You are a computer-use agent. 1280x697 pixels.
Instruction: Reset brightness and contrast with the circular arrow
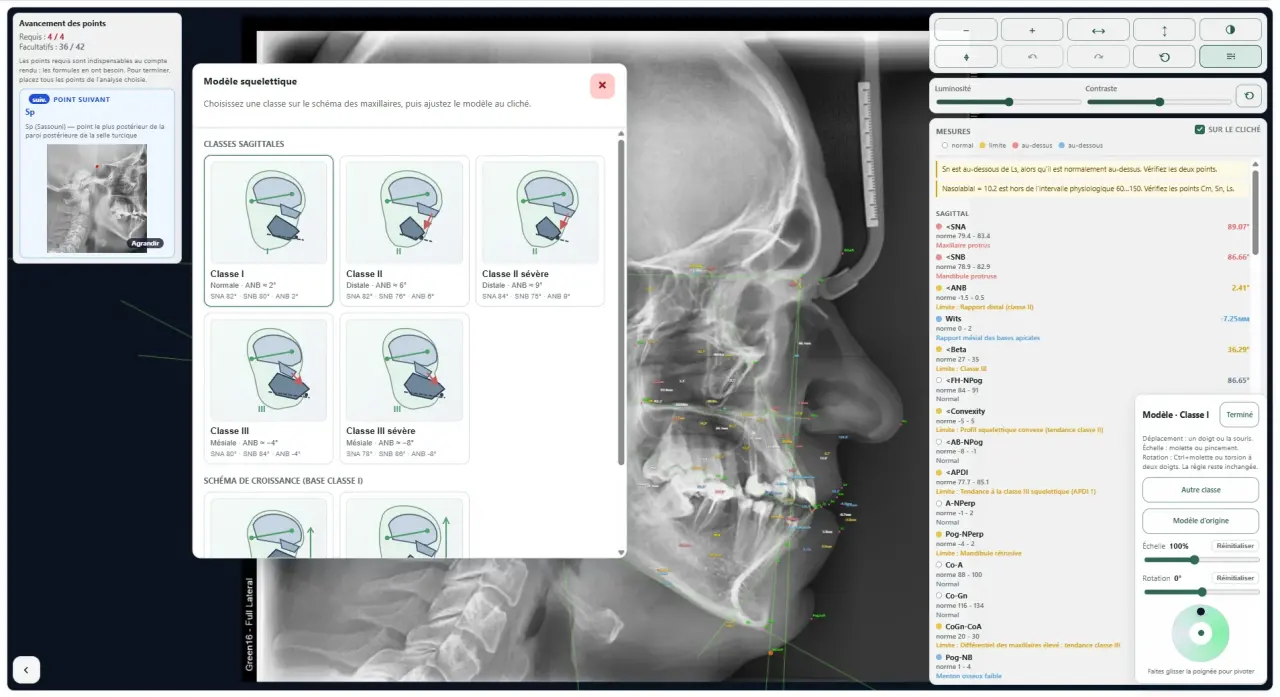point(1249,96)
